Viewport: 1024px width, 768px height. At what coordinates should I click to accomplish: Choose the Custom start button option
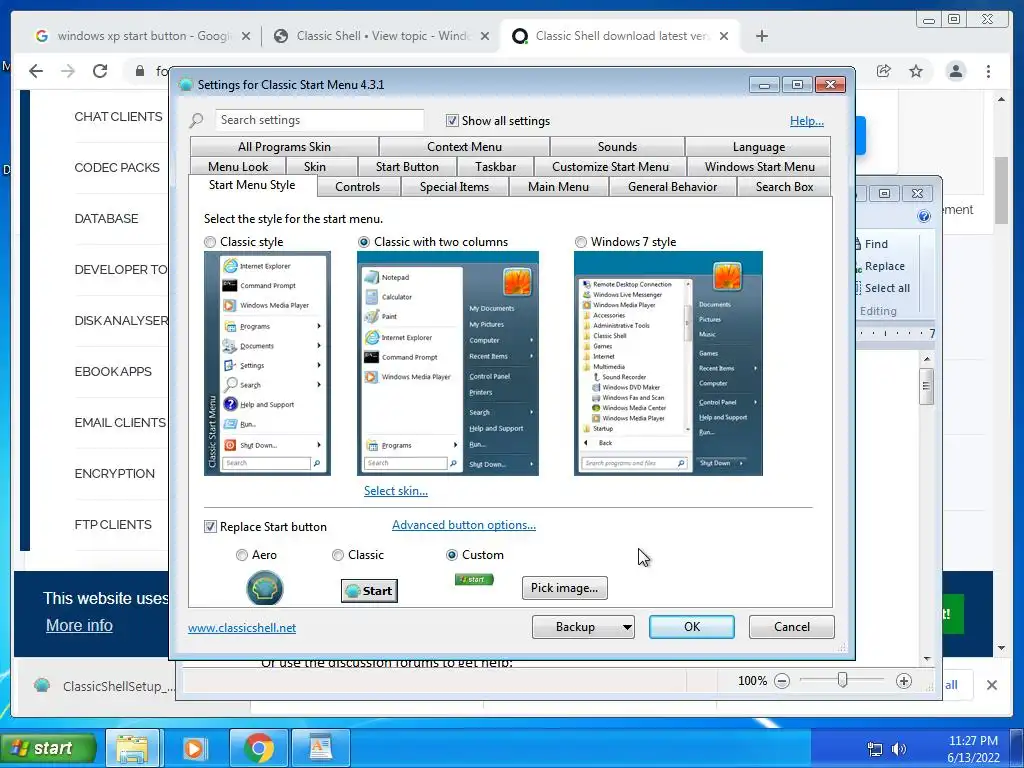[x=451, y=555]
